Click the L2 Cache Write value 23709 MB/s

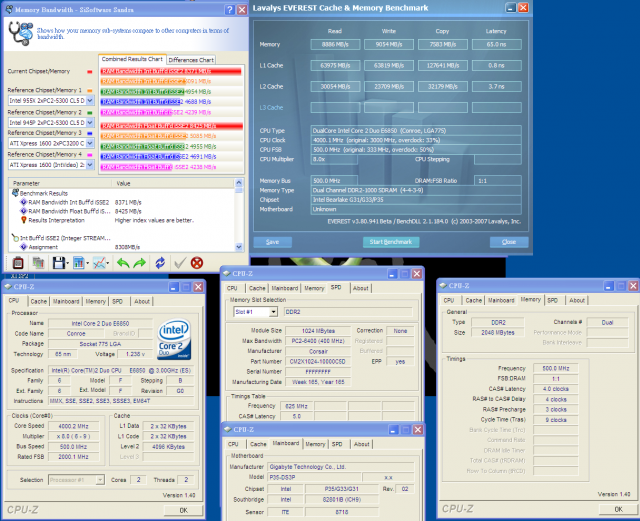click(389, 87)
